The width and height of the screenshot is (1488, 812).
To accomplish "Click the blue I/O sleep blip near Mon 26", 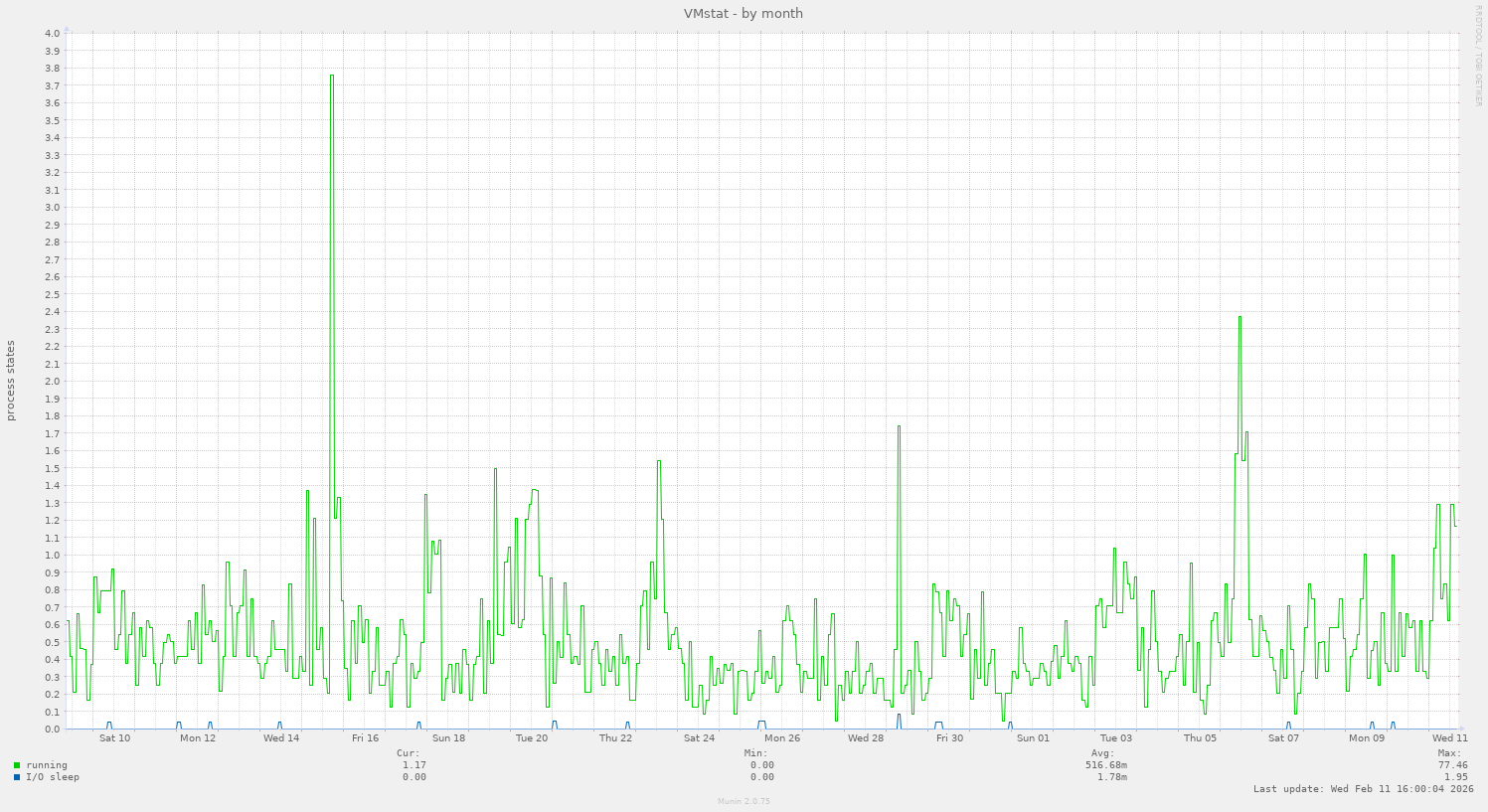I will (760, 723).
